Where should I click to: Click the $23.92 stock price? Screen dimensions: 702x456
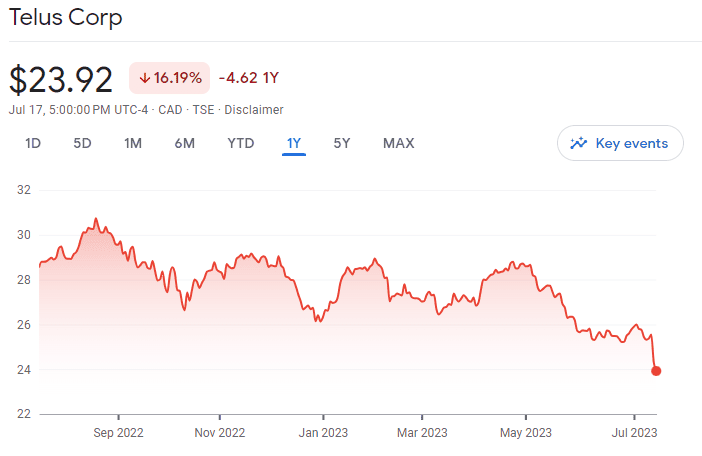click(x=62, y=79)
